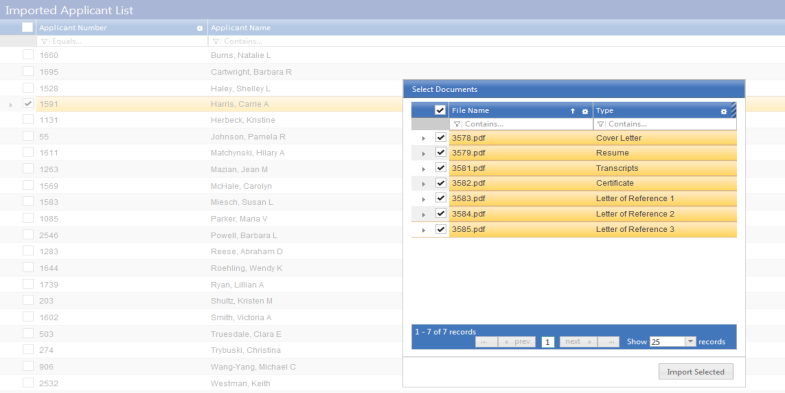The image size is (785, 393).
Task: Open File Name column settings gear
Action: pyautogui.click(x=585, y=112)
